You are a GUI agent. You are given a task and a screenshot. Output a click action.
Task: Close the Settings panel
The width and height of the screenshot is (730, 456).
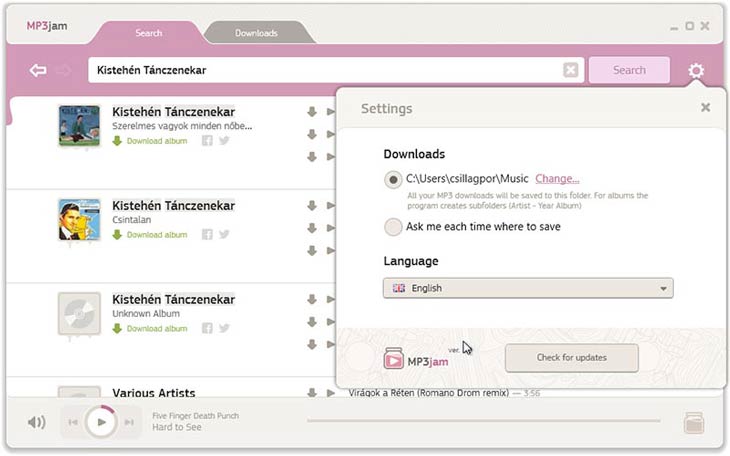[x=705, y=107]
